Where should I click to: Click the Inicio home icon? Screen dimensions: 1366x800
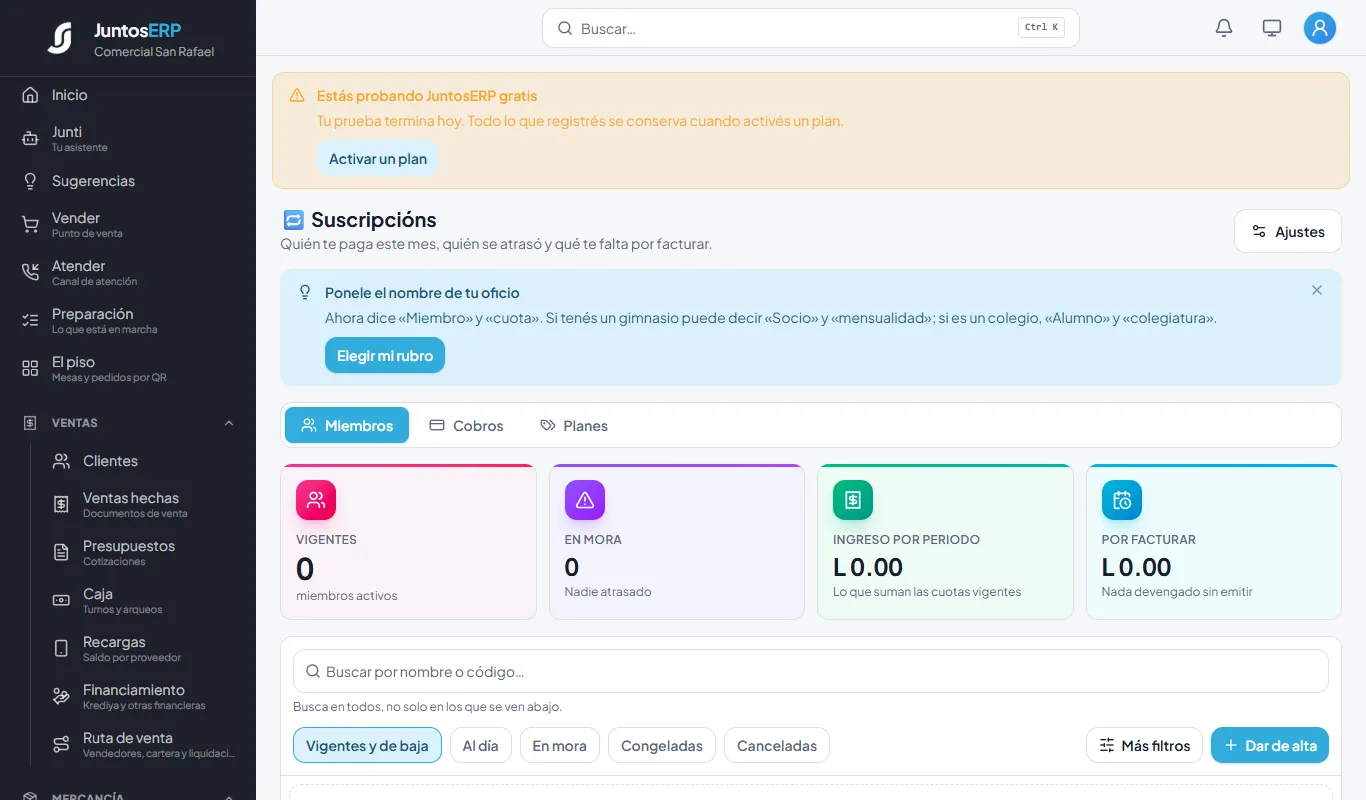30,95
